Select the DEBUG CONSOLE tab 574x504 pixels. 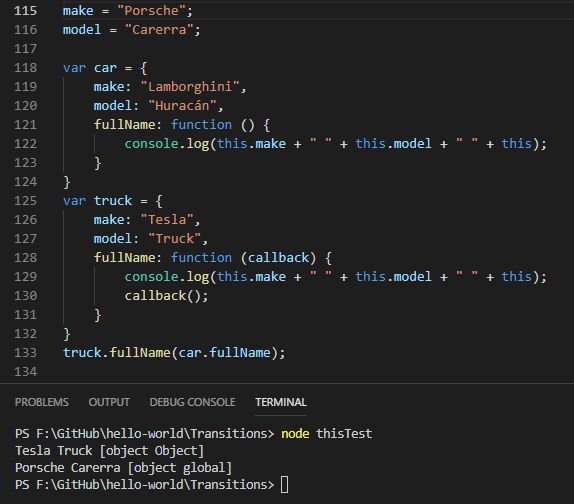pos(193,402)
